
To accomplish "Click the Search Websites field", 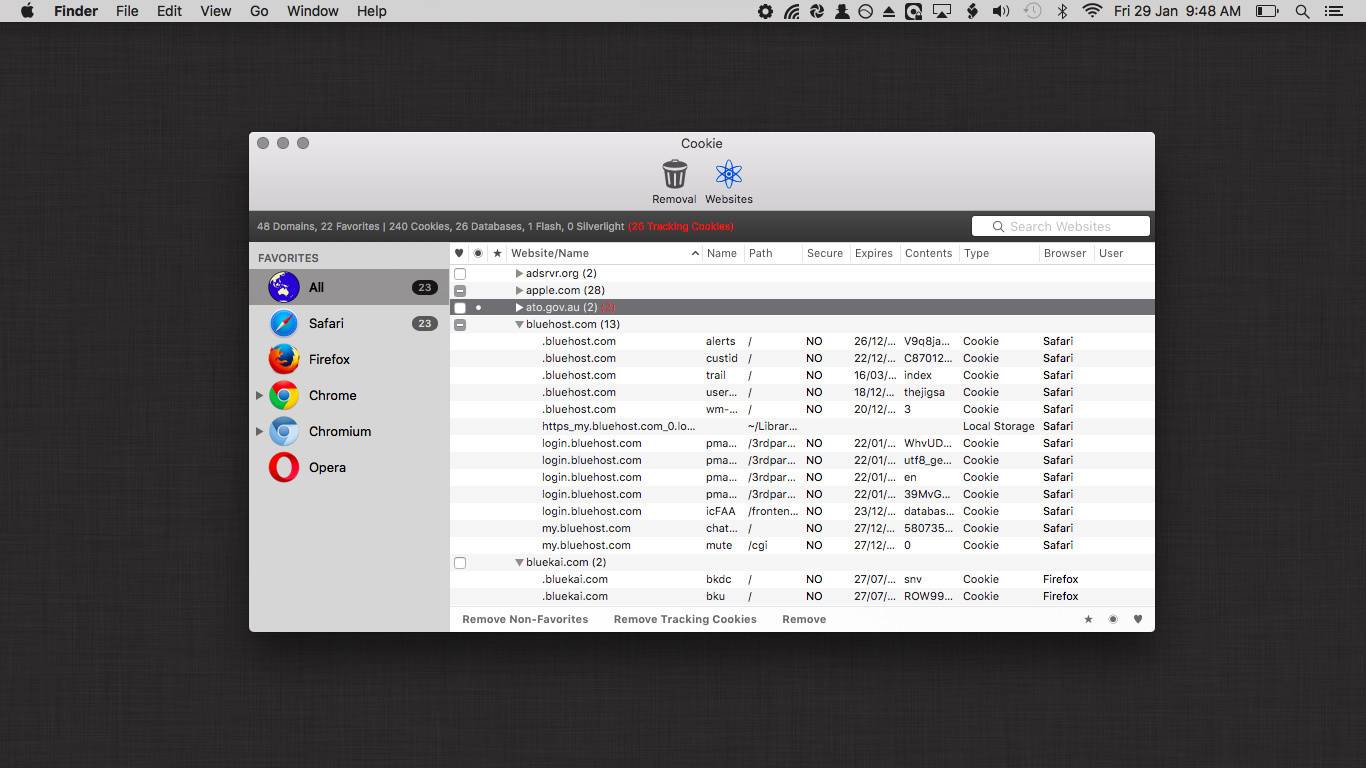I will 1061,226.
